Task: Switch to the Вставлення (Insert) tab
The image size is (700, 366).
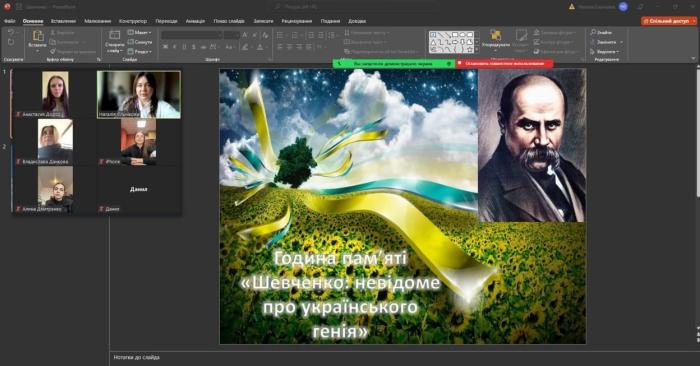Action: [x=63, y=21]
